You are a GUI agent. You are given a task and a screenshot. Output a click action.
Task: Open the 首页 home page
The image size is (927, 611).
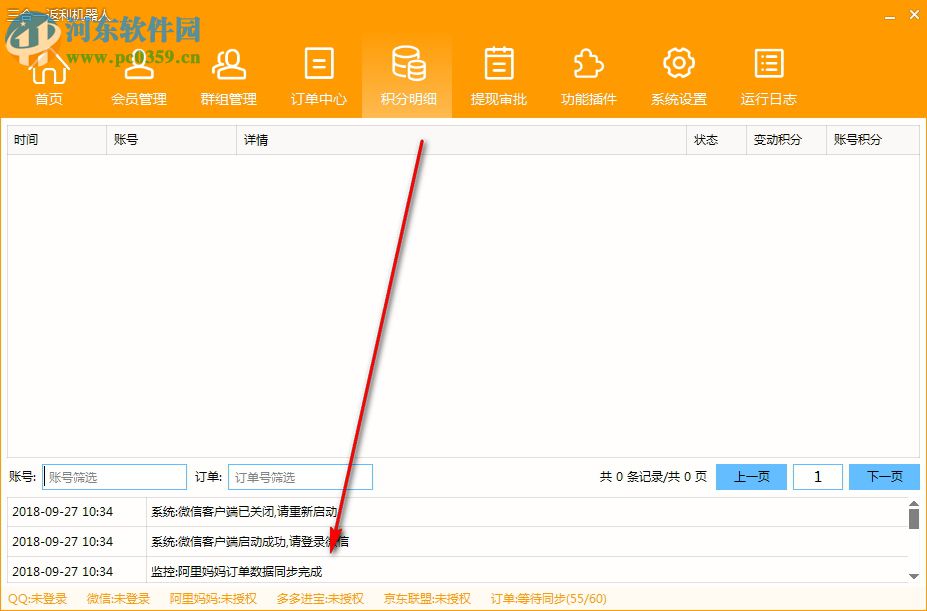point(48,75)
